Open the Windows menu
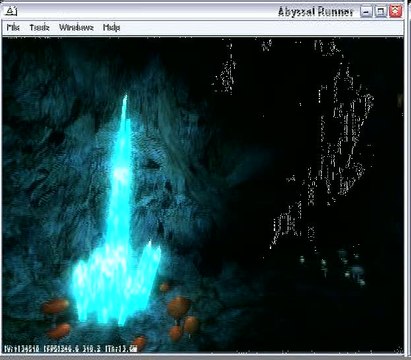This screenshot has height=360, width=411. point(76,27)
